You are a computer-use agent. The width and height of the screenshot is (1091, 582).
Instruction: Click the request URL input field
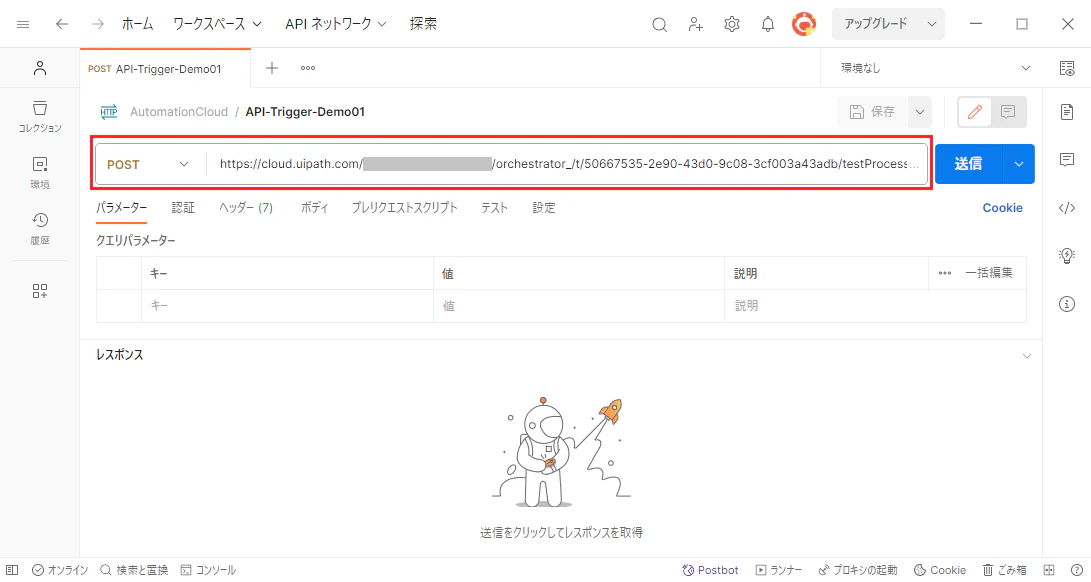coord(567,164)
